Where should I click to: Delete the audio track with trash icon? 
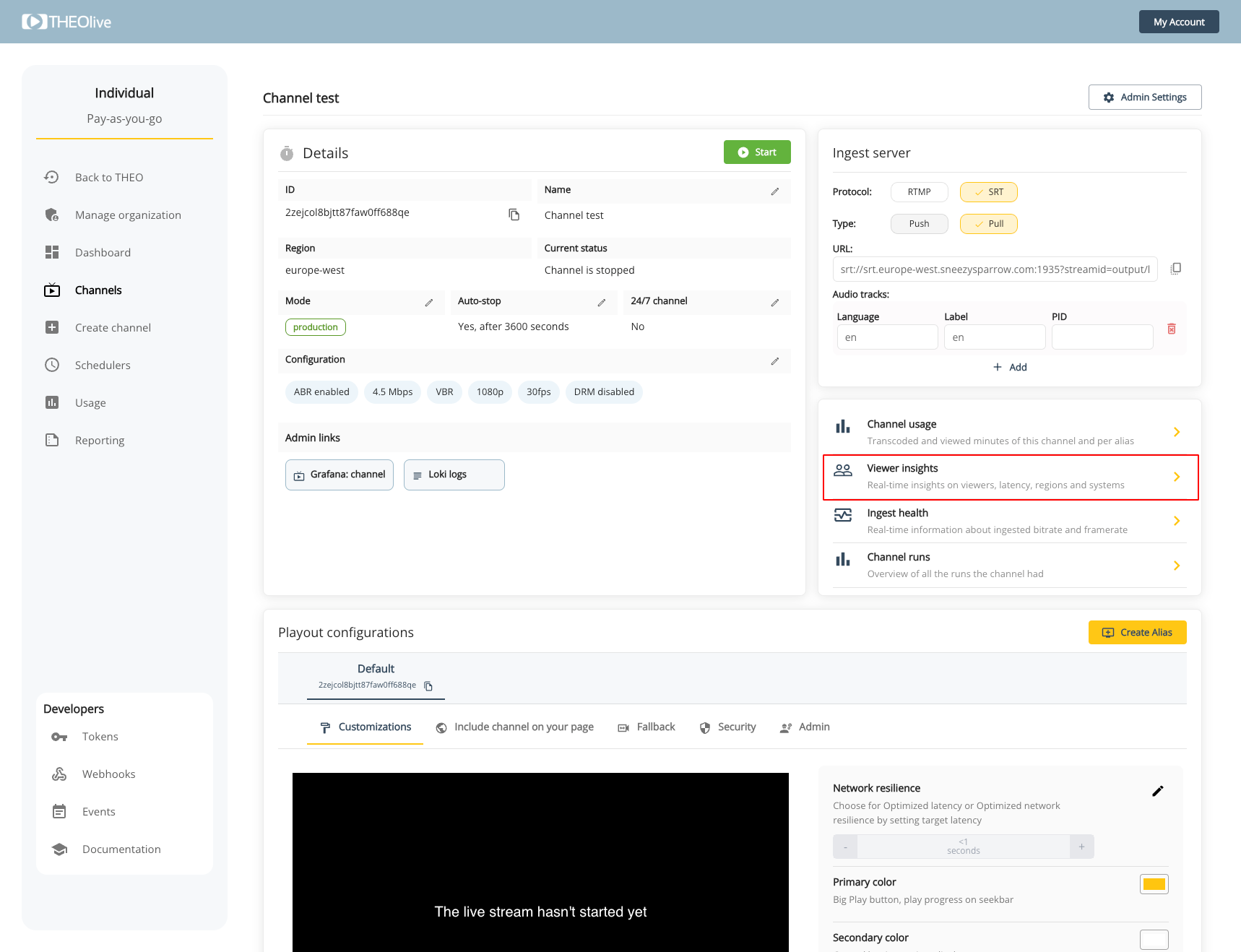[x=1171, y=329]
